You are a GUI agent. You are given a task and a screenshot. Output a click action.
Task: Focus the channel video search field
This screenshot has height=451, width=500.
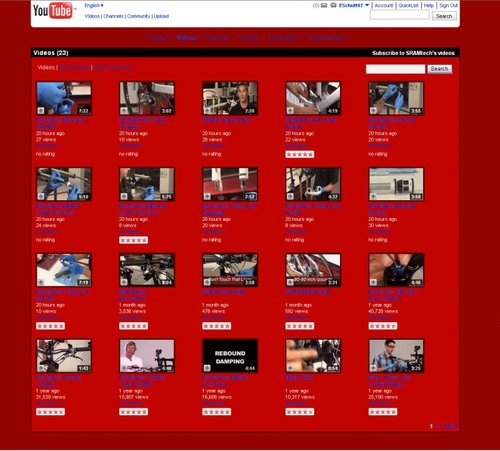coord(395,69)
